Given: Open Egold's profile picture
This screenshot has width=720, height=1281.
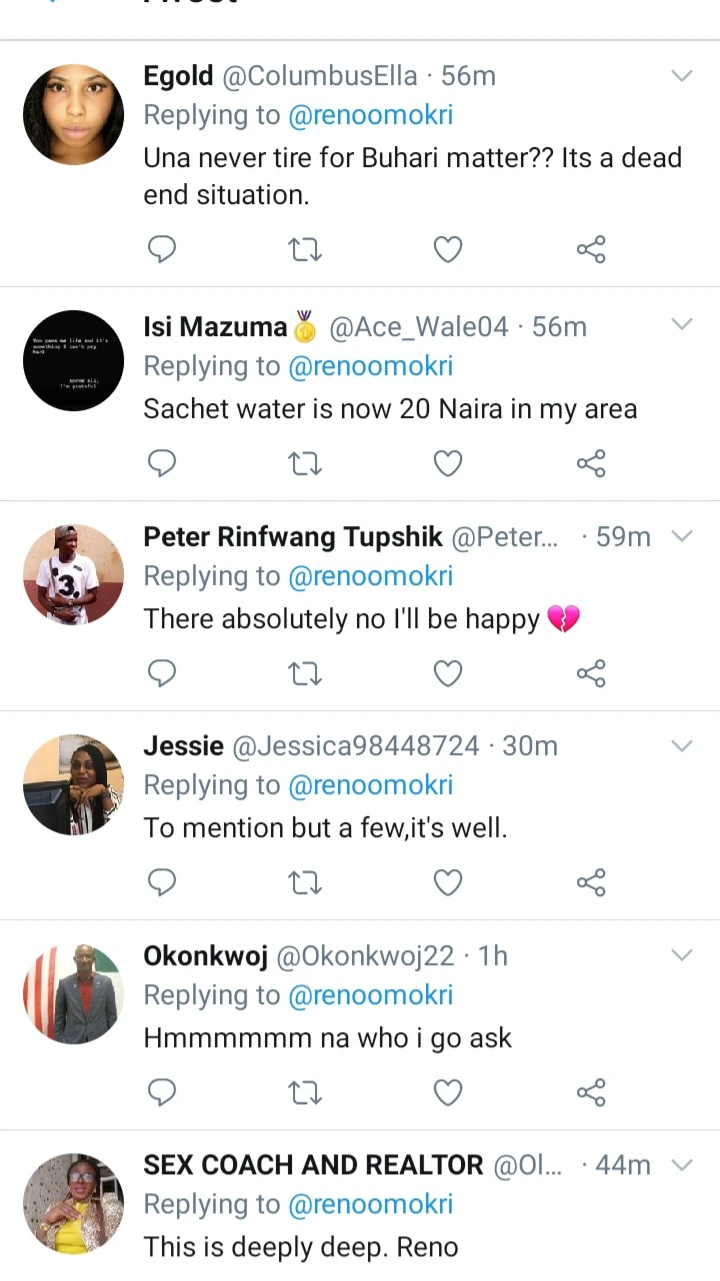Looking at the screenshot, I should pos(73,114).
